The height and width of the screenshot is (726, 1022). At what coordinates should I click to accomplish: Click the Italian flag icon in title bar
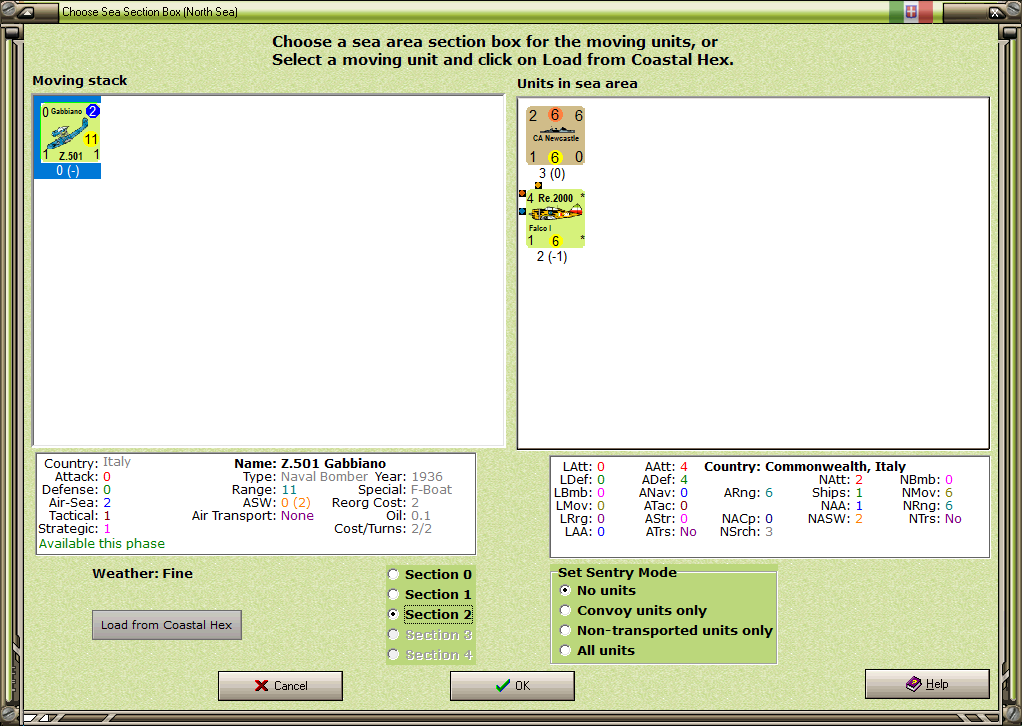pos(911,12)
